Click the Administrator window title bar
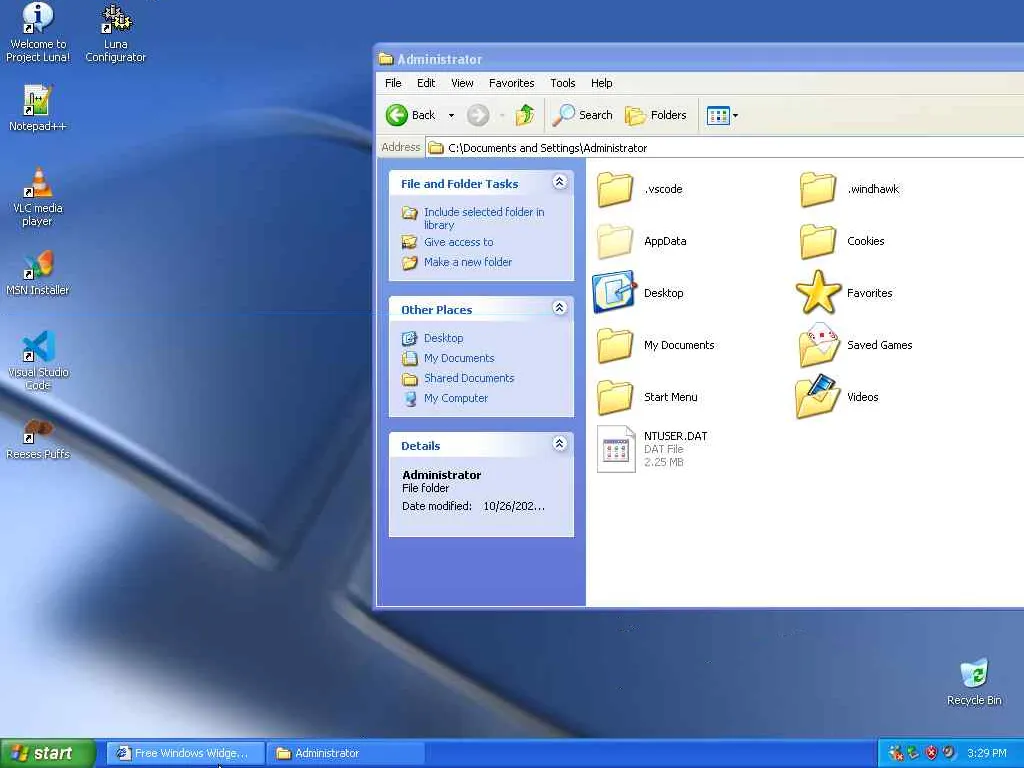The height and width of the screenshot is (768, 1024). [699, 59]
